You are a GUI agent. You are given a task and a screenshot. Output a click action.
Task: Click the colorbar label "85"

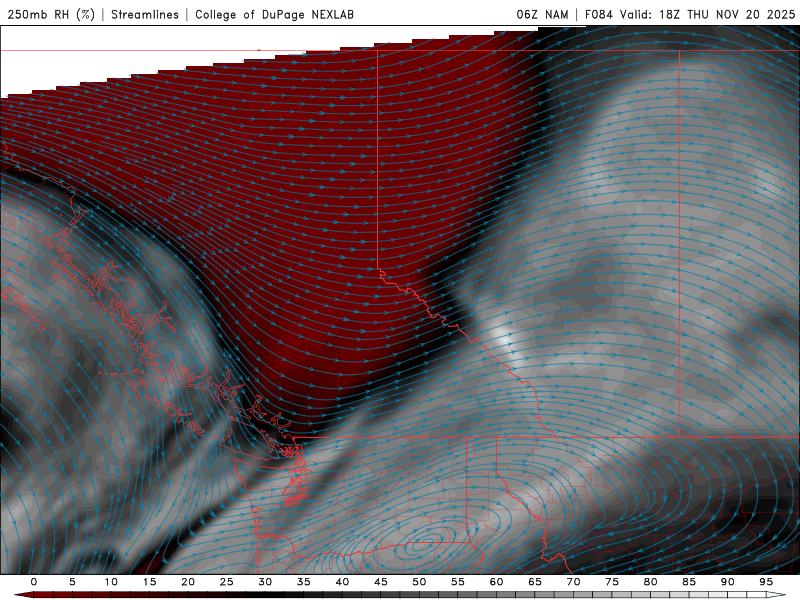click(x=689, y=582)
